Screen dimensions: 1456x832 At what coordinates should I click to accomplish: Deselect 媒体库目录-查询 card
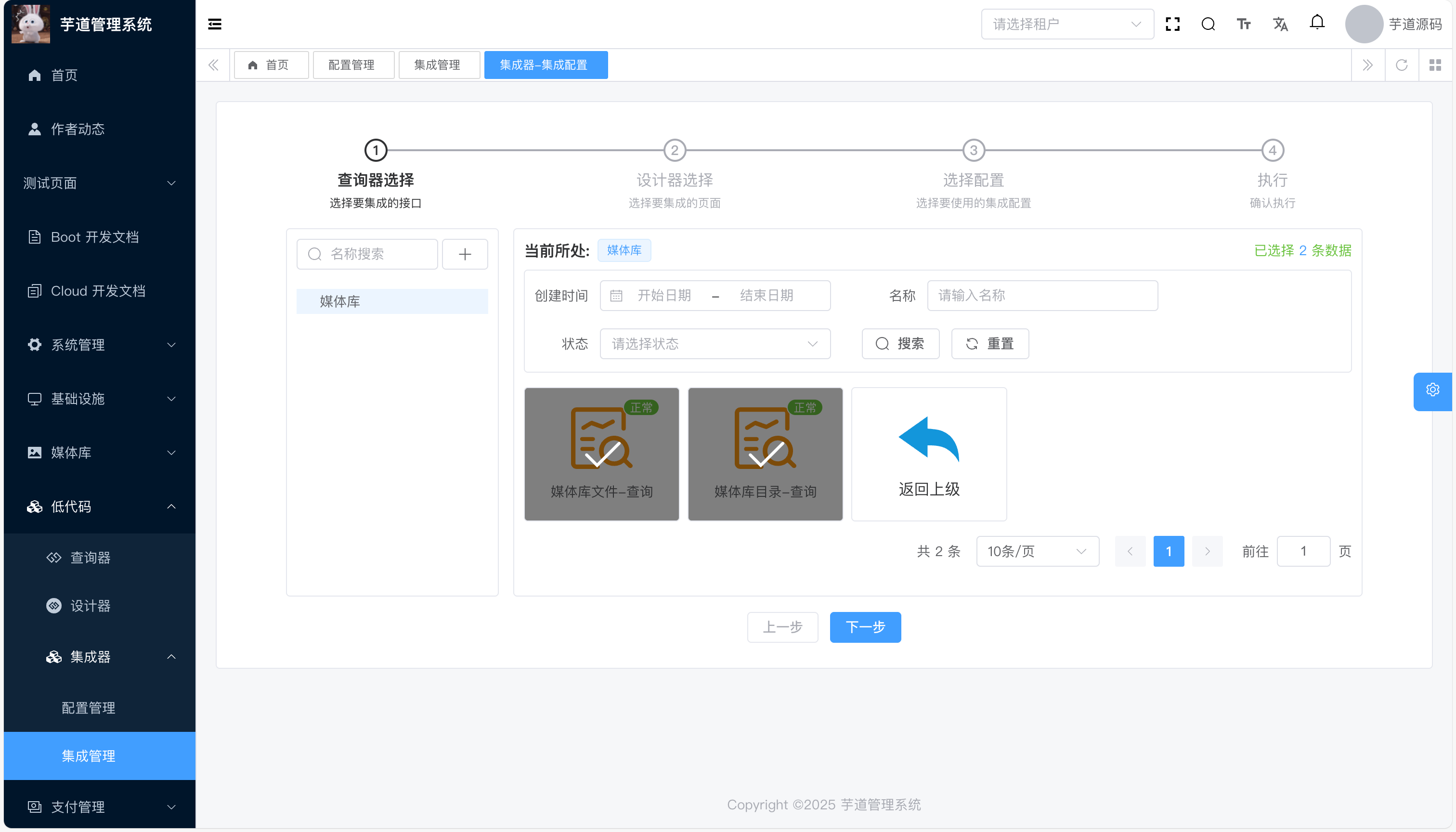(765, 455)
